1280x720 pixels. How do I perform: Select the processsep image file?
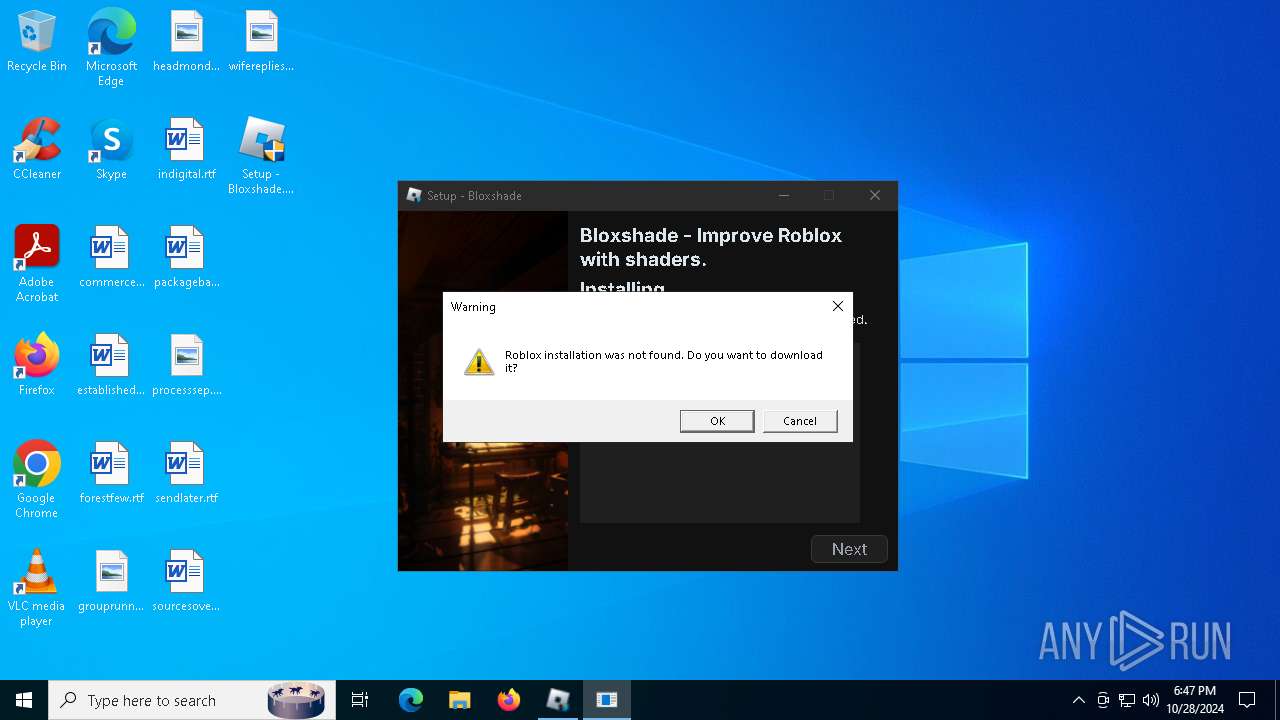tap(186, 365)
